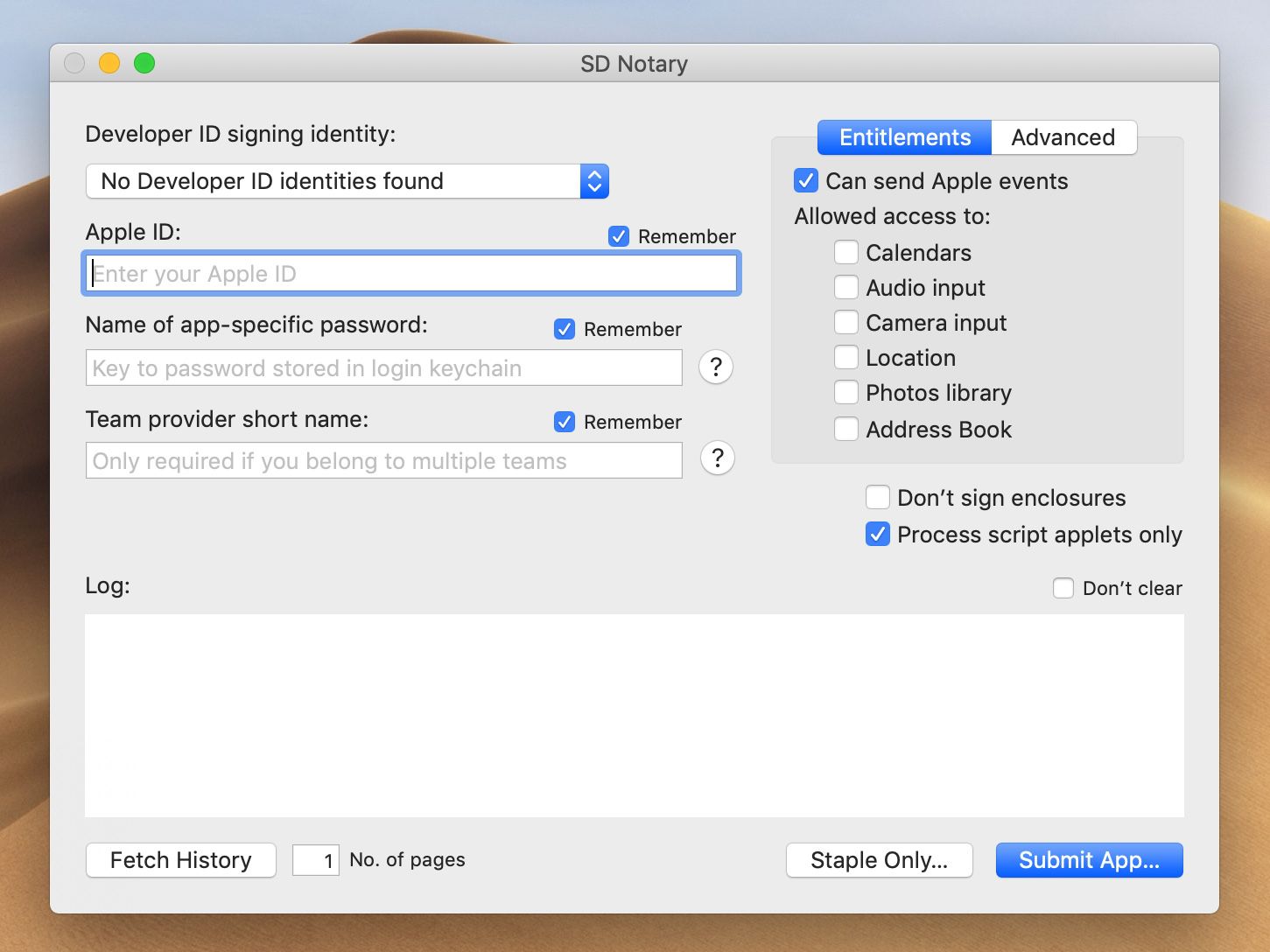Viewport: 1270px width, 952px height.
Task: Enable Don't sign enclosures
Action: (877, 497)
